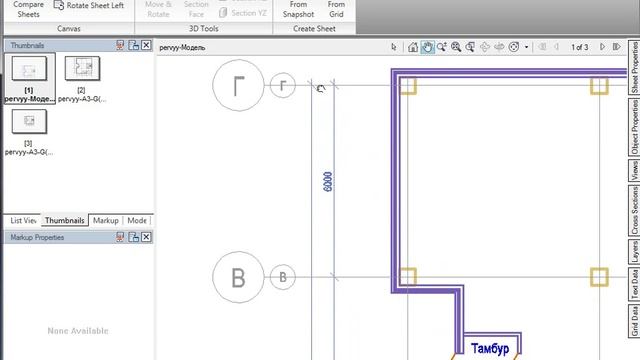The width and height of the screenshot is (640, 360).
Task: Open the SteeringWheels tool
Action: coord(514,47)
